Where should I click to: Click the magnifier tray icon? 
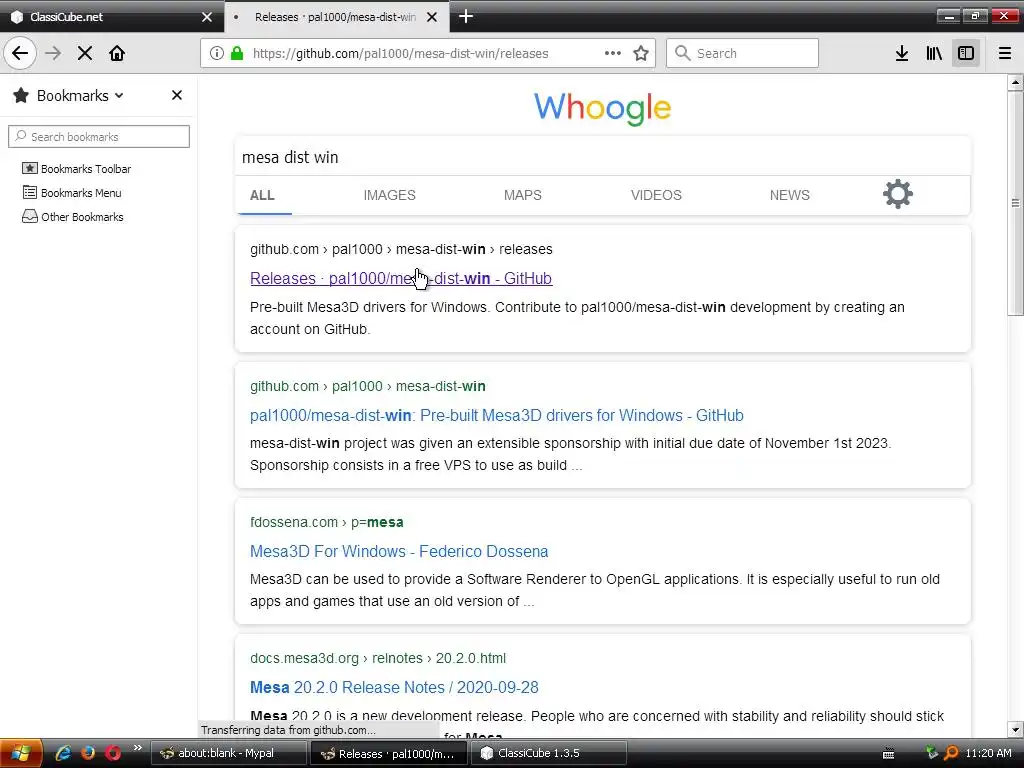(x=952, y=753)
